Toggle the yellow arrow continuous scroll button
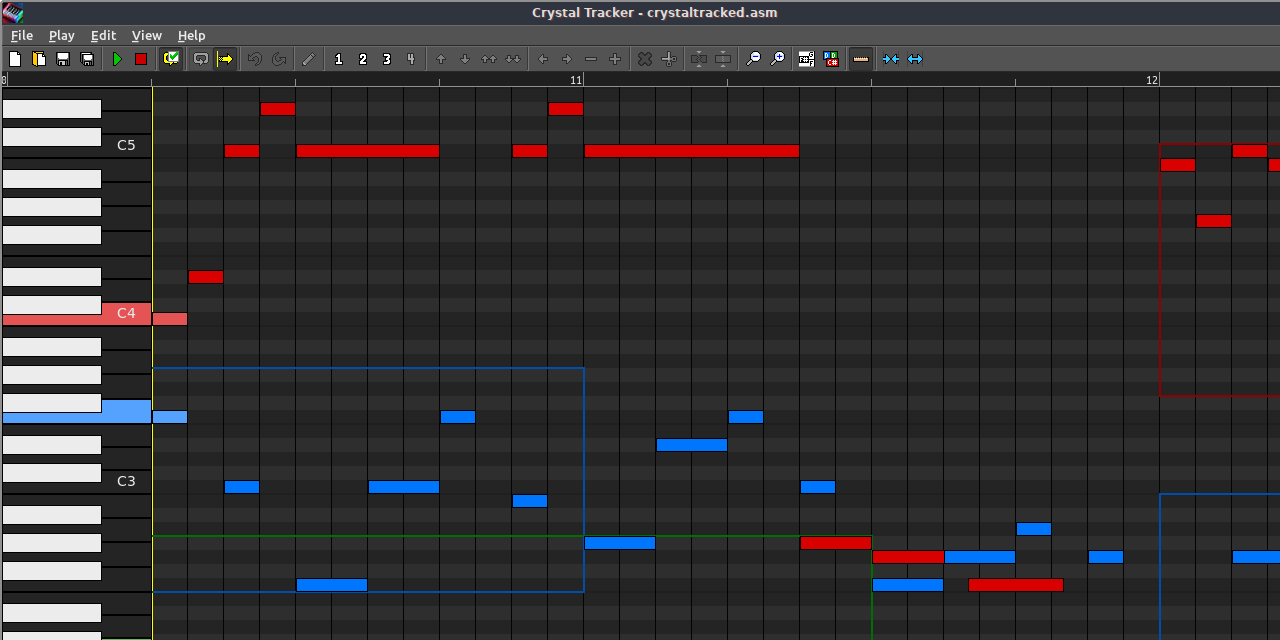 tap(225, 59)
